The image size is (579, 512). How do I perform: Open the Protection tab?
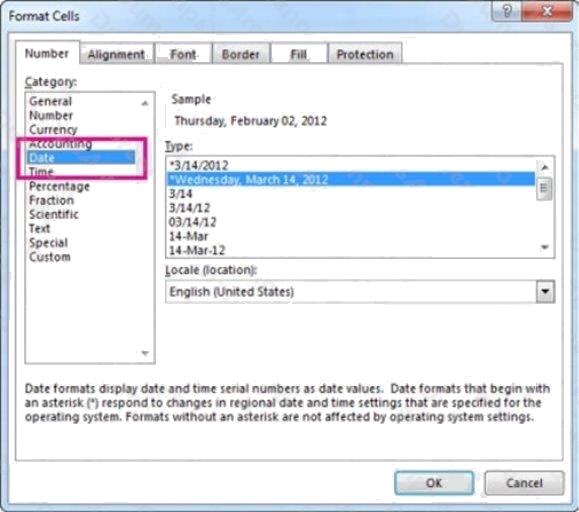365,55
